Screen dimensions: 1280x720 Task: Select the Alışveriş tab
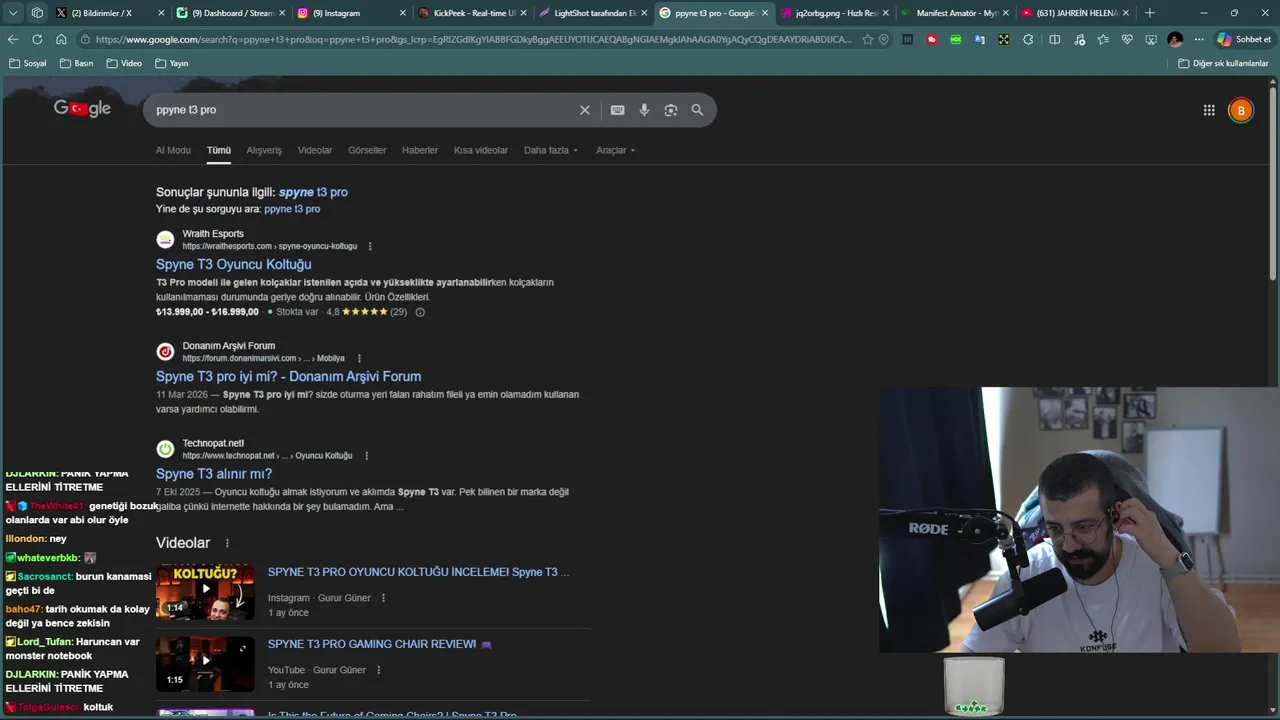click(264, 150)
